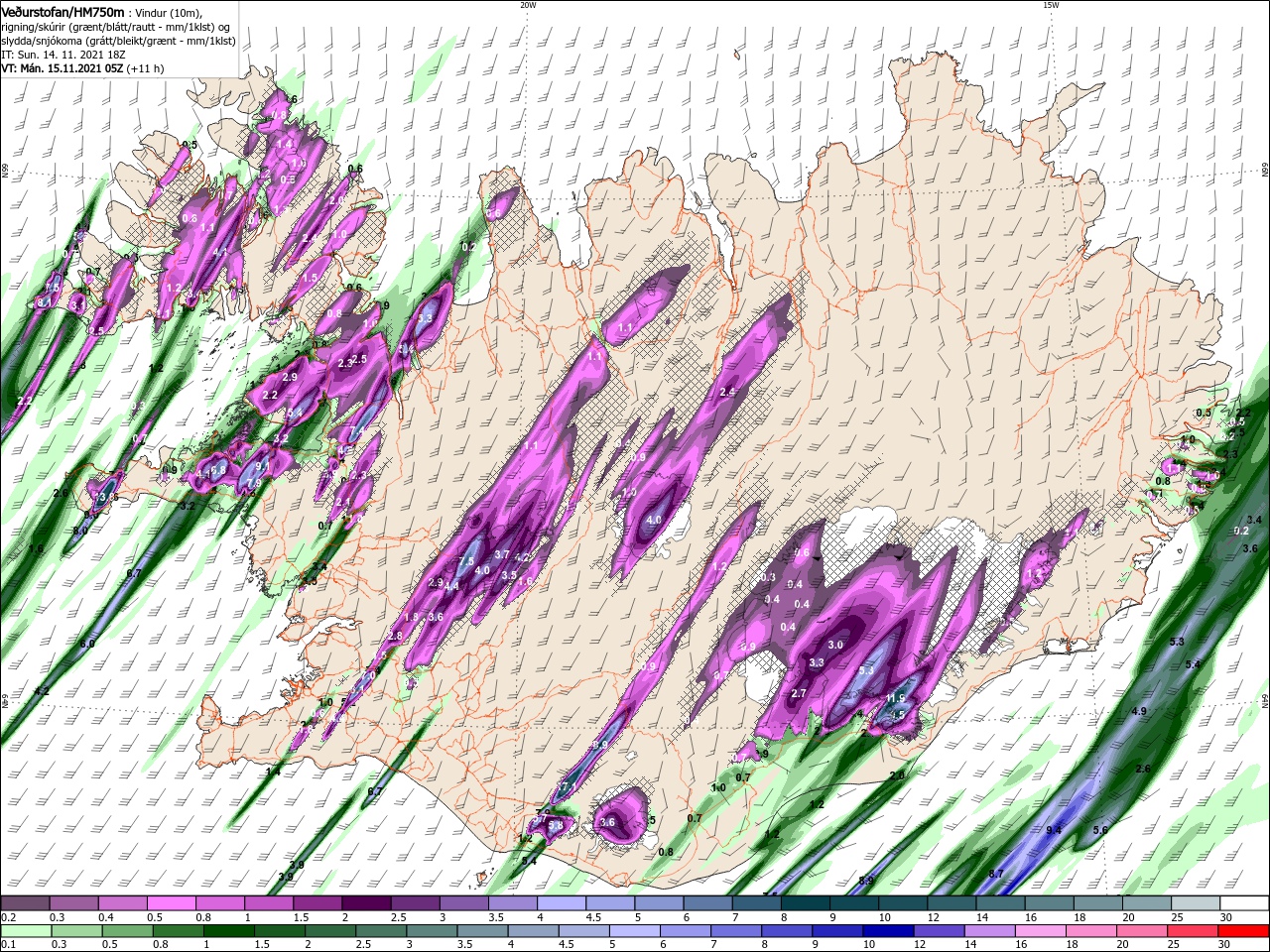The image size is (1270, 952).
Task: Click the '25' label in the bottom legend row
Action: (1174, 944)
